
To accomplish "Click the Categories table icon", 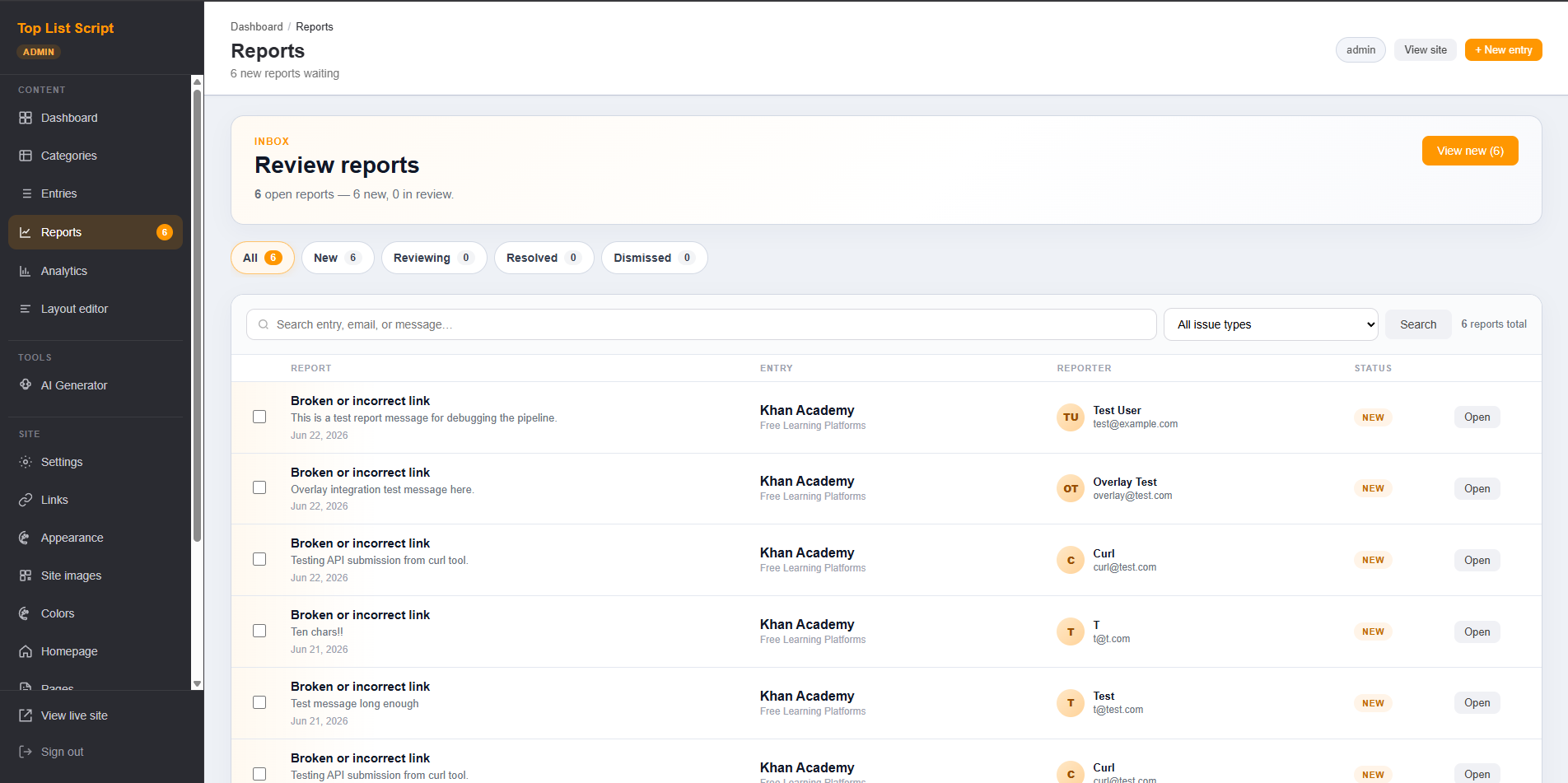I will (26, 156).
